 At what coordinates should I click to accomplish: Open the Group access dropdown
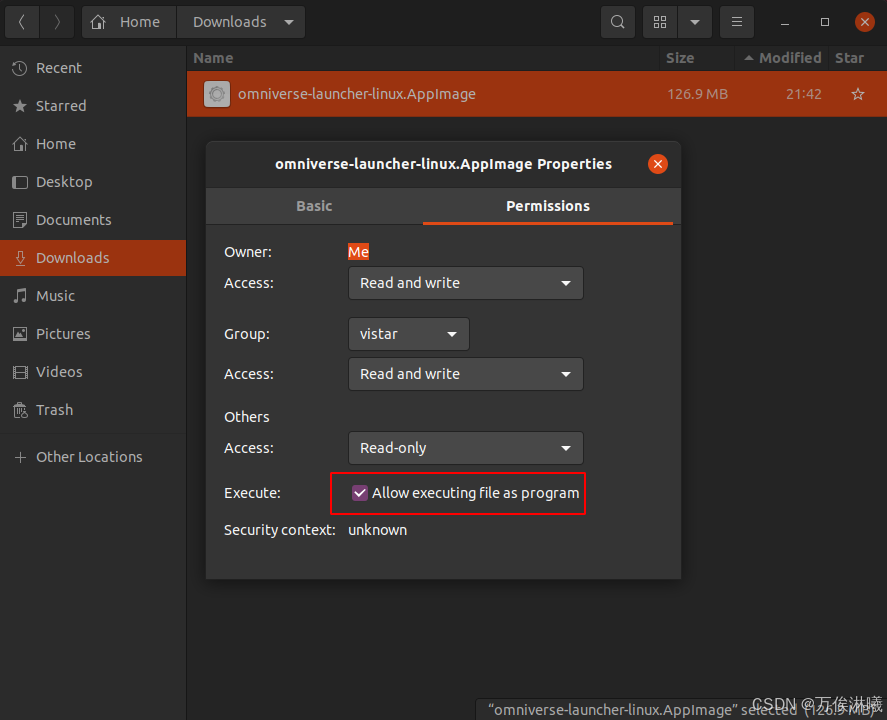pyautogui.click(x=466, y=374)
